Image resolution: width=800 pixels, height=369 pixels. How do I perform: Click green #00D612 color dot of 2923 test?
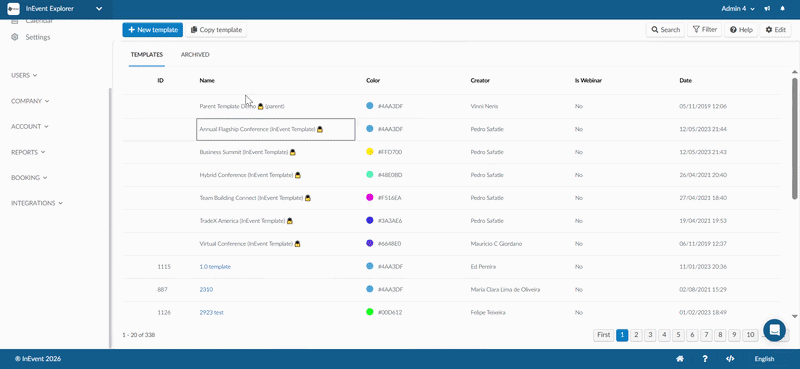[370, 312]
